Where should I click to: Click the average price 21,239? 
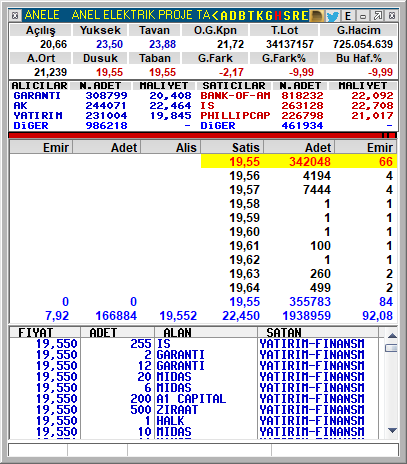(50, 72)
